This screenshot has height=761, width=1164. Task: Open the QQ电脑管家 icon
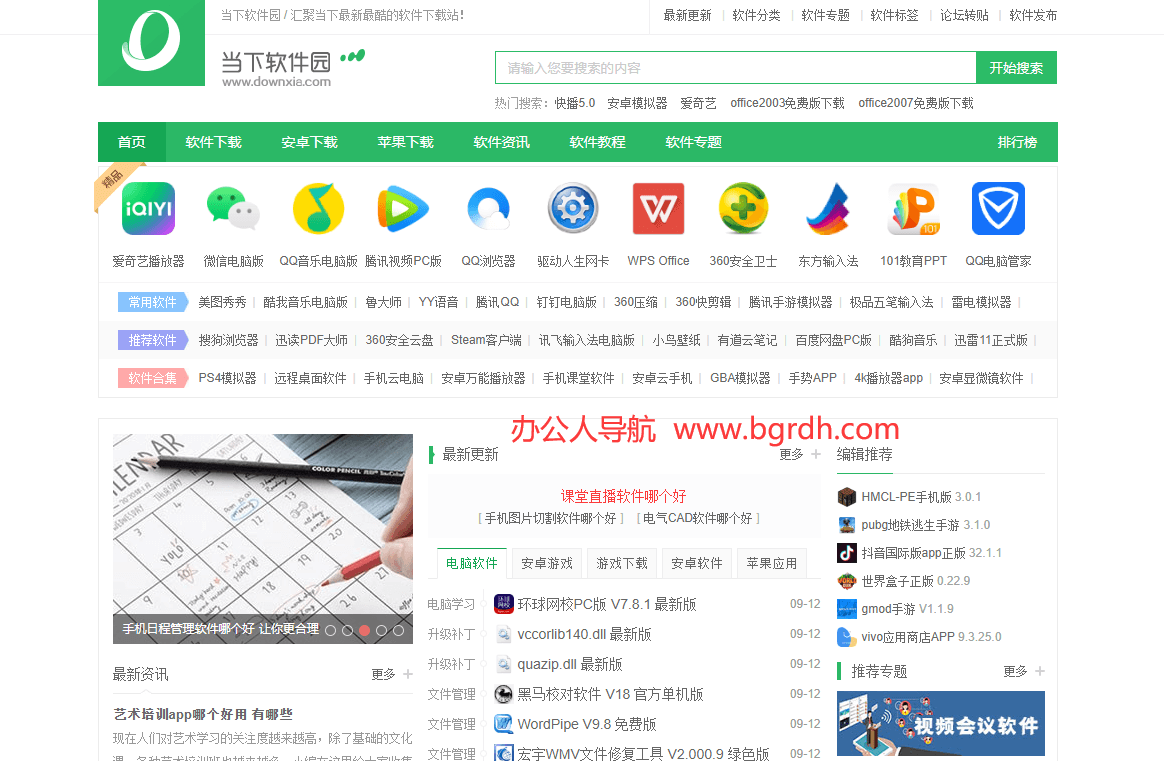pyautogui.click(x=998, y=208)
